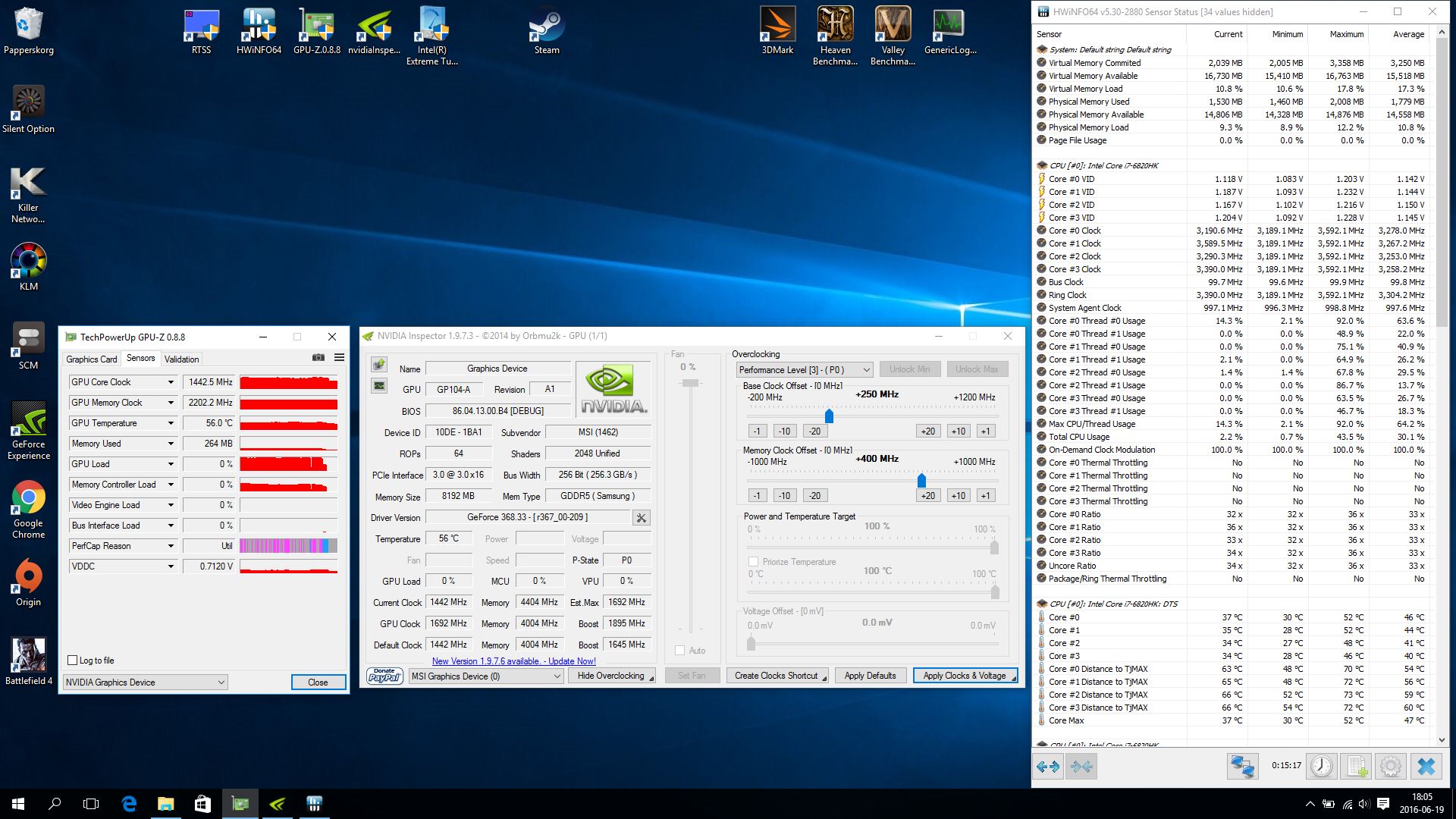Adjust the Power Target slider handle
Viewport: 1456px width, 819px height.
coord(994,547)
